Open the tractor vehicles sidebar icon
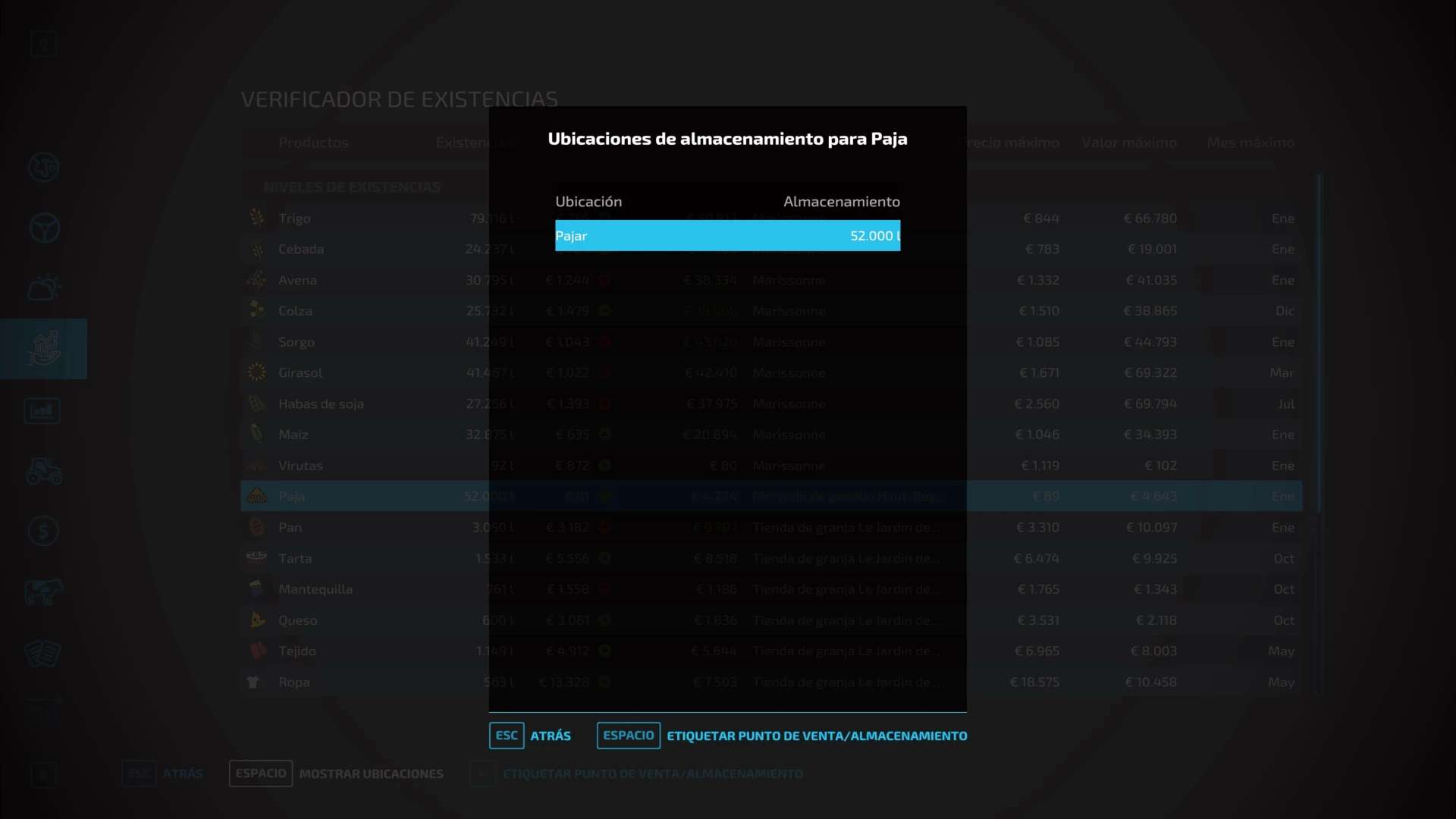The image size is (1456, 819). point(43,472)
